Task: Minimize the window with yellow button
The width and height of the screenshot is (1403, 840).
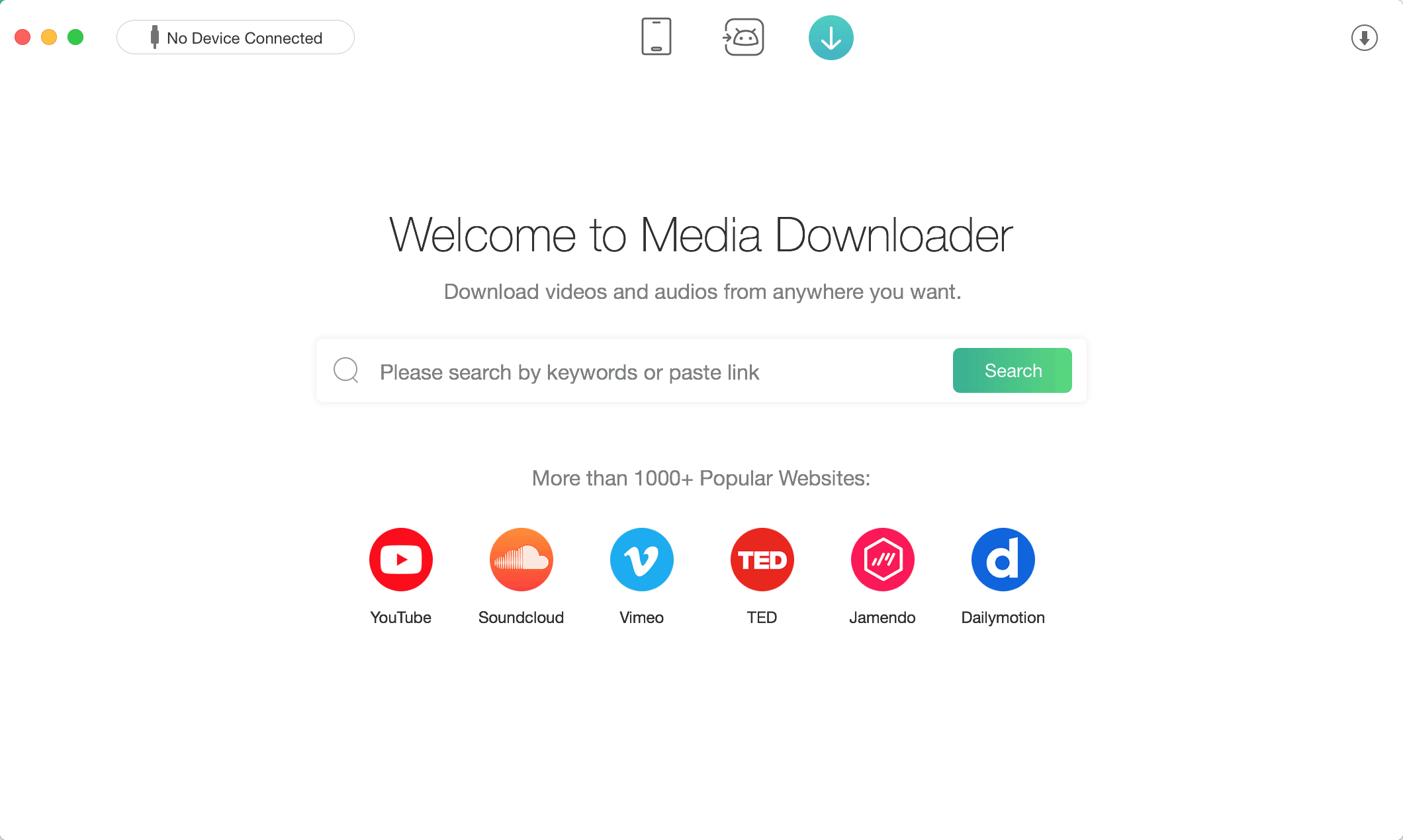Action: [x=49, y=37]
